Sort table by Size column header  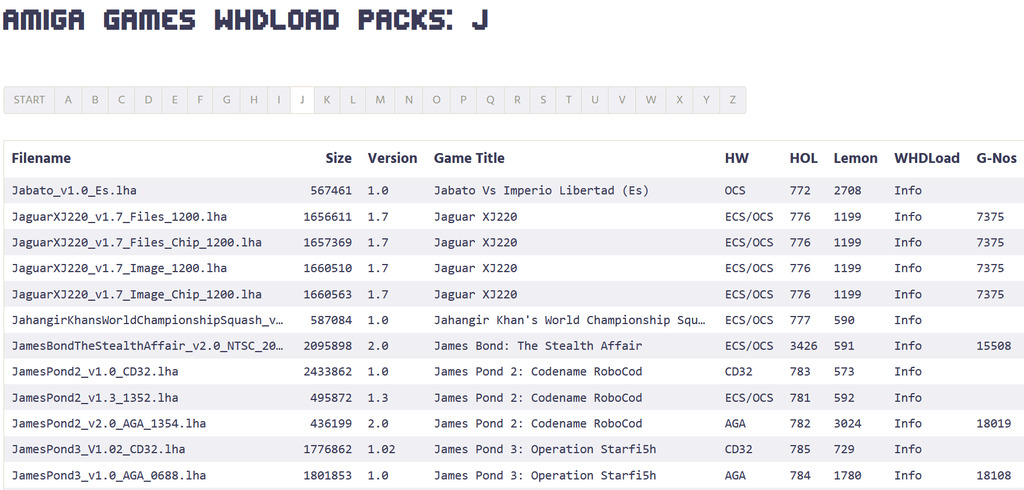click(338, 158)
